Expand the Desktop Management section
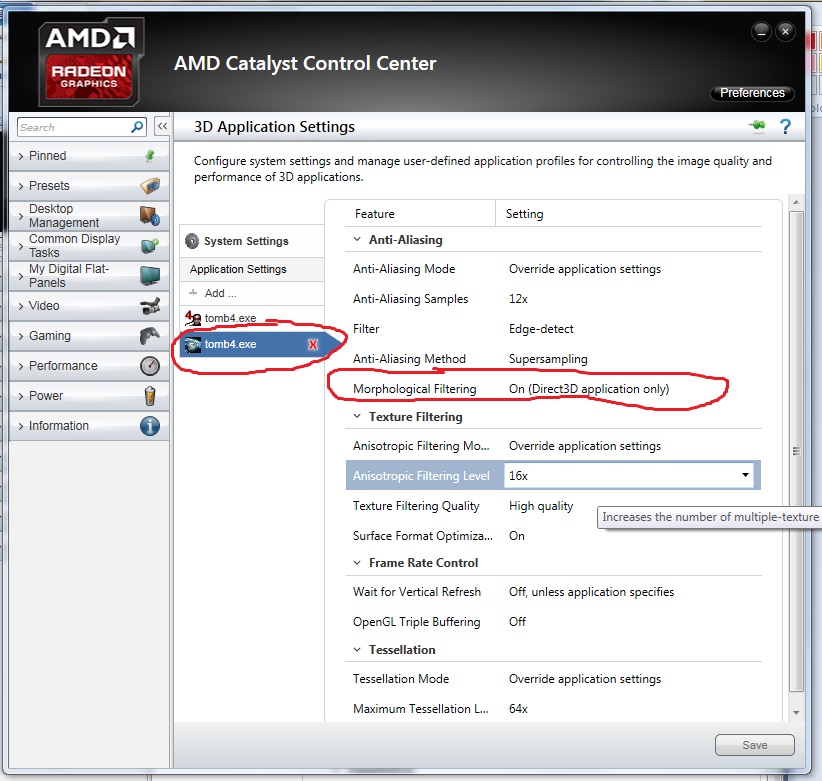Image resolution: width=822 pixels, height=781 pixels. pyautogui.click(x=21, y=216)
